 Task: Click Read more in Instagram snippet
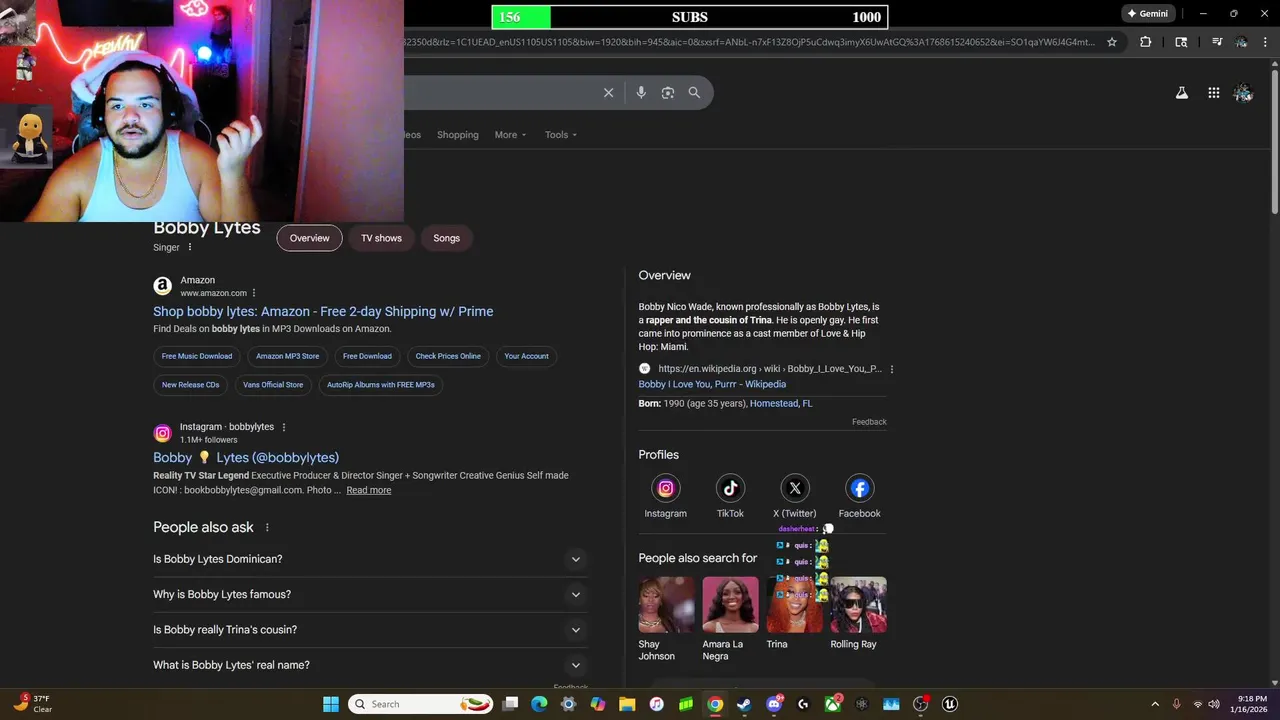369,490
